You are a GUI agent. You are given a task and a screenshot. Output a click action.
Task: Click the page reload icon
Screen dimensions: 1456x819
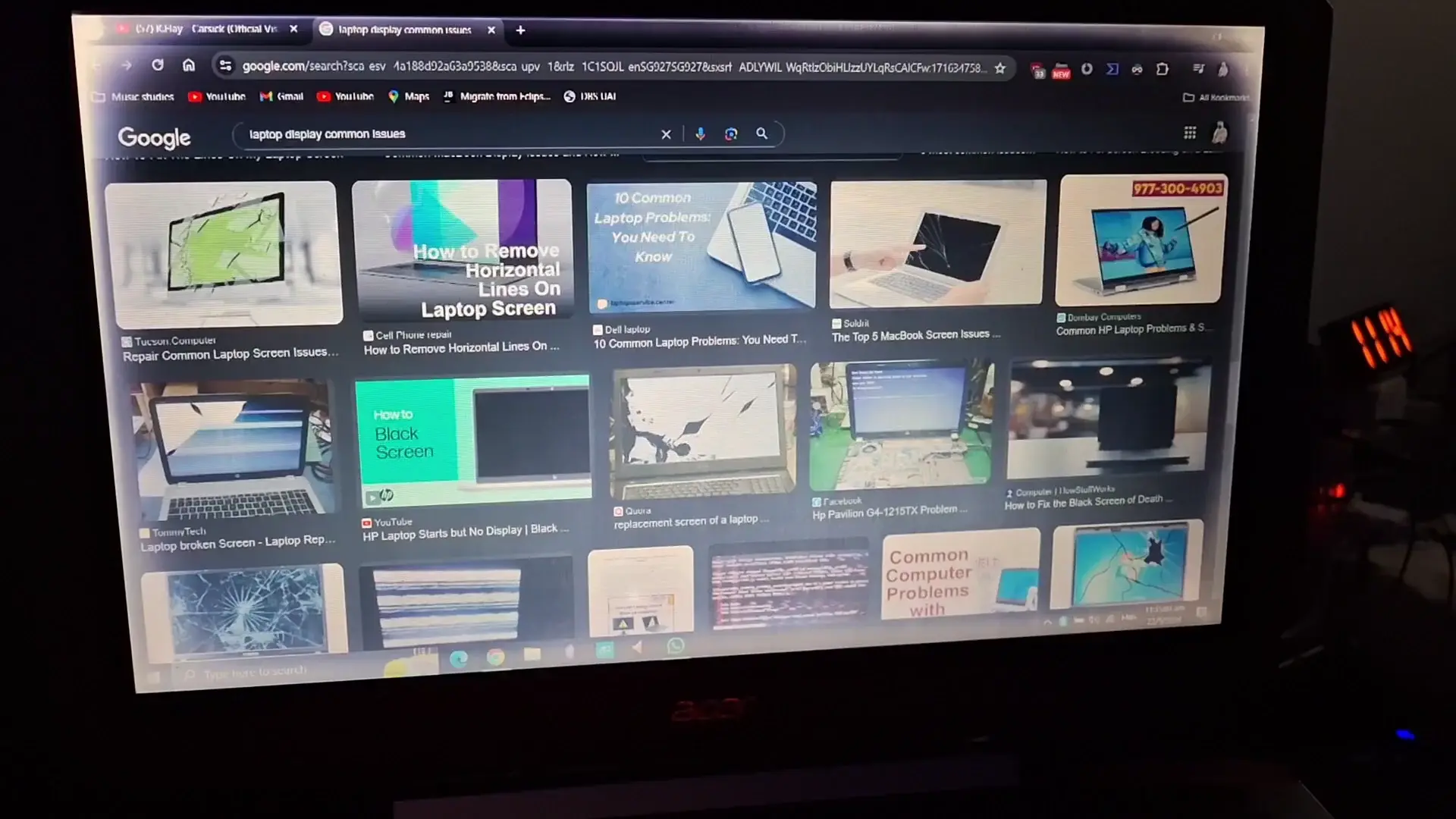click(x=158, y=65)
